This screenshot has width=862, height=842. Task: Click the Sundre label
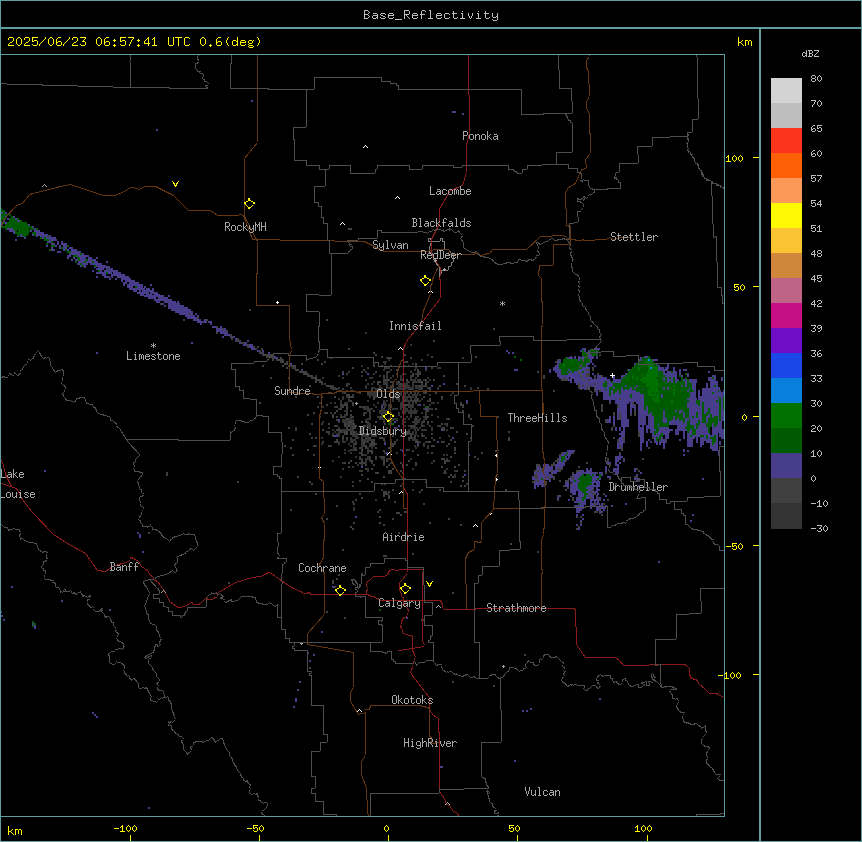[292, 391]
